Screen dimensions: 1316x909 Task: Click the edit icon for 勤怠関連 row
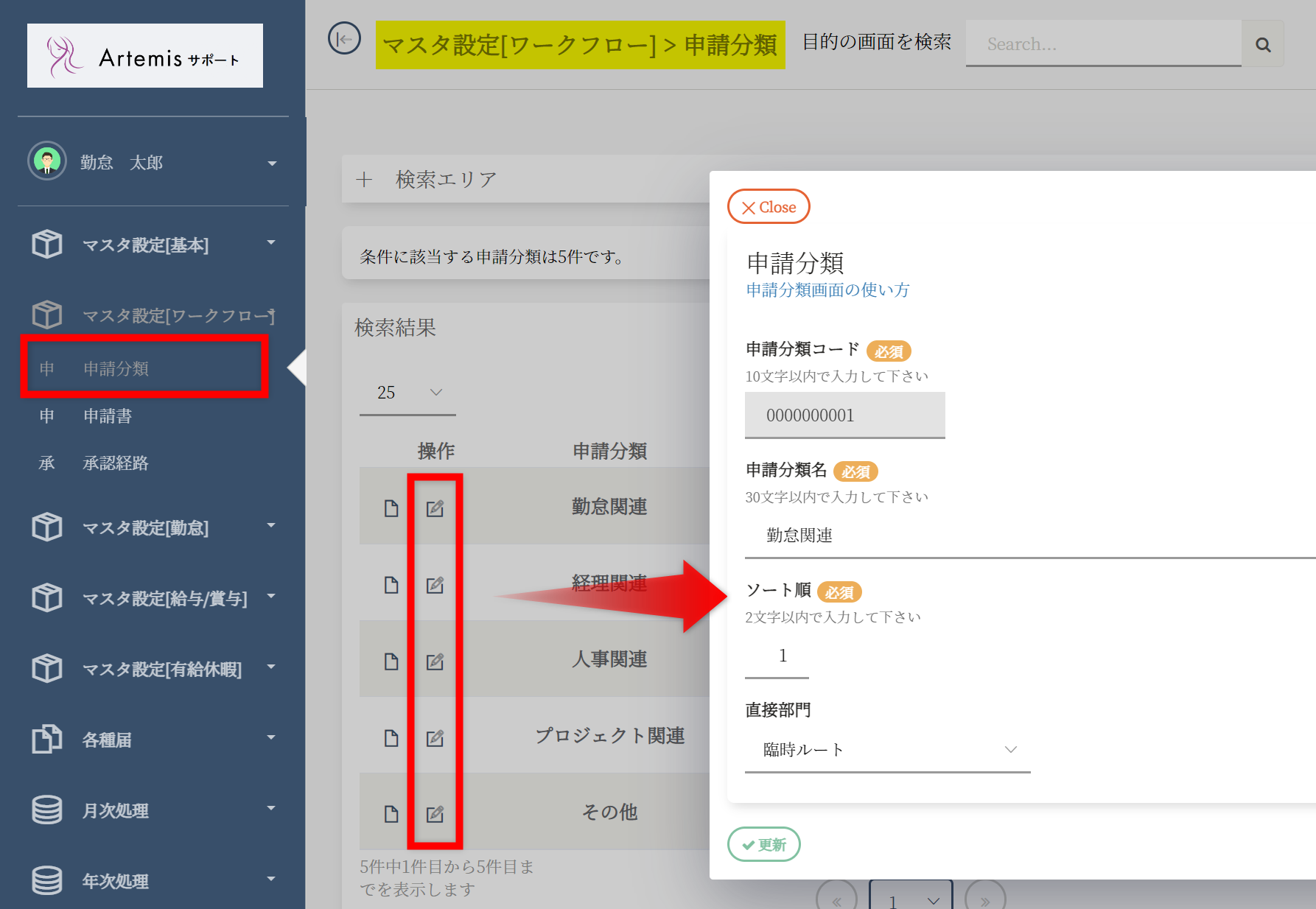(435, 508)
